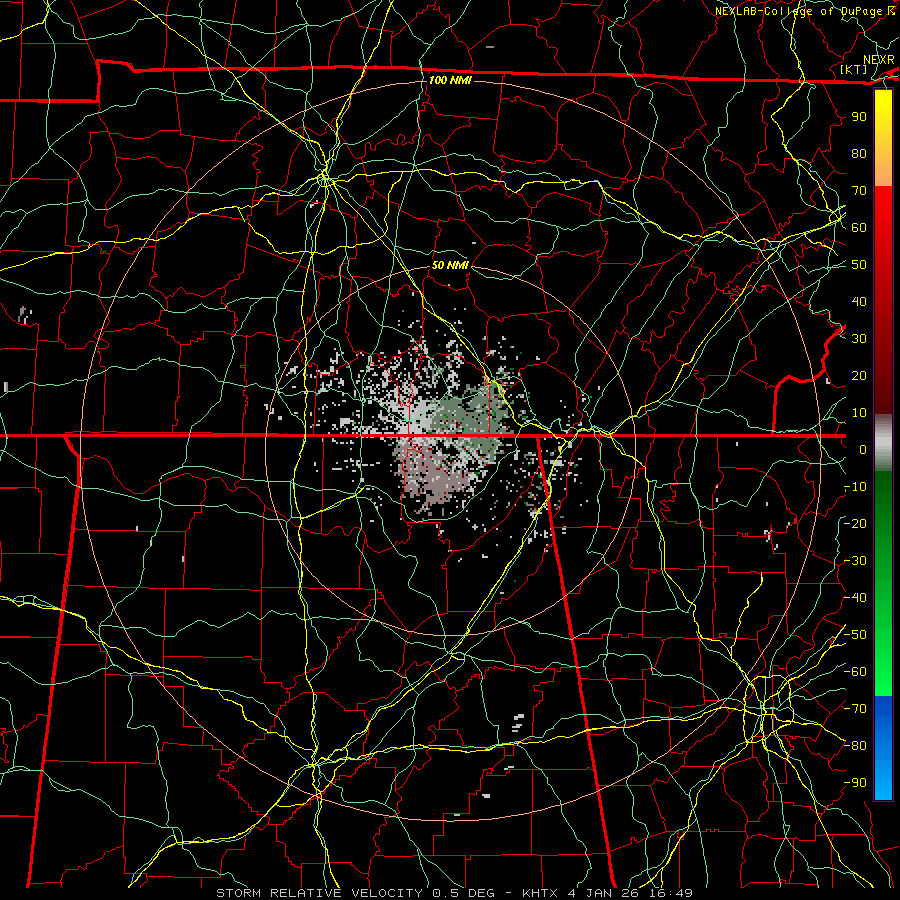Click the positive 20 scale label
The height and width of the screenshot is (900, 900).
859,375
